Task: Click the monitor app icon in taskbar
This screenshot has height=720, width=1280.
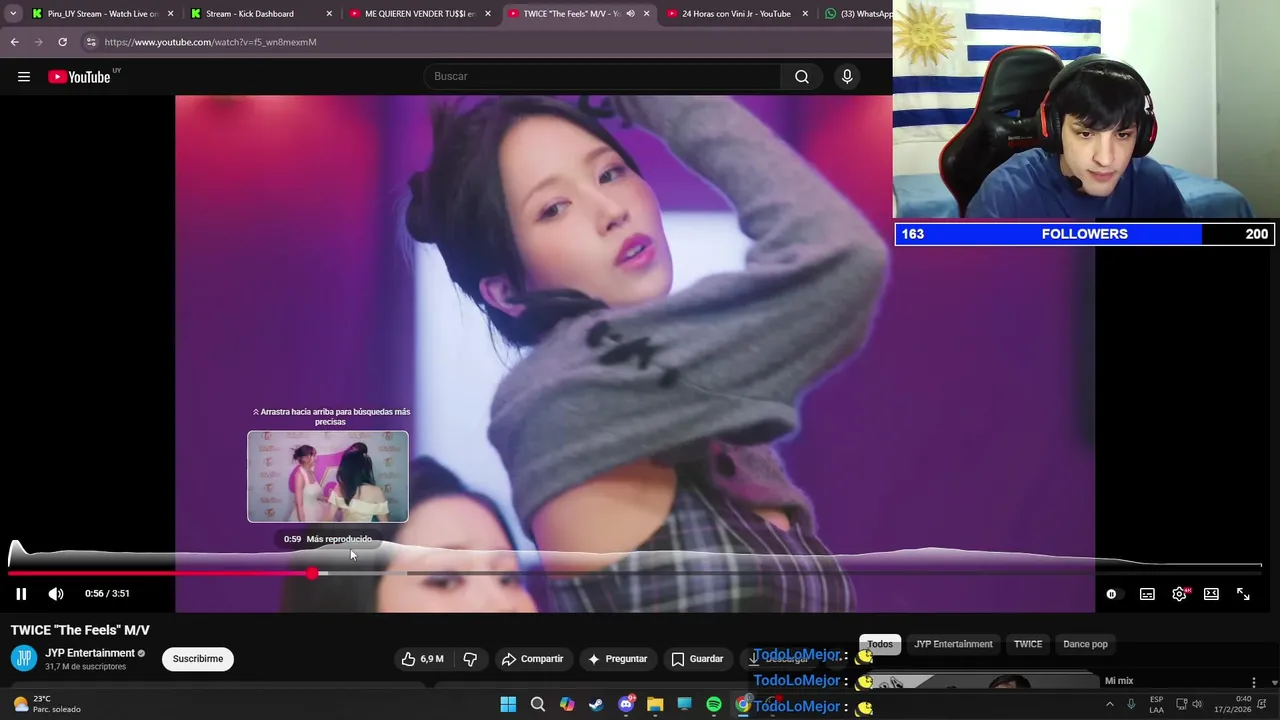Action: [684, 705]
